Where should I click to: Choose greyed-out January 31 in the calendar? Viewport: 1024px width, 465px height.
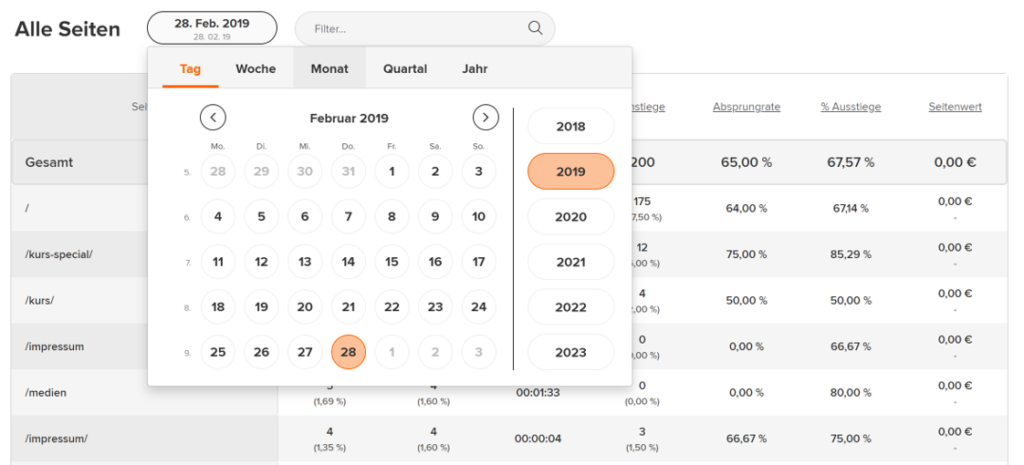tap(348, 172)
